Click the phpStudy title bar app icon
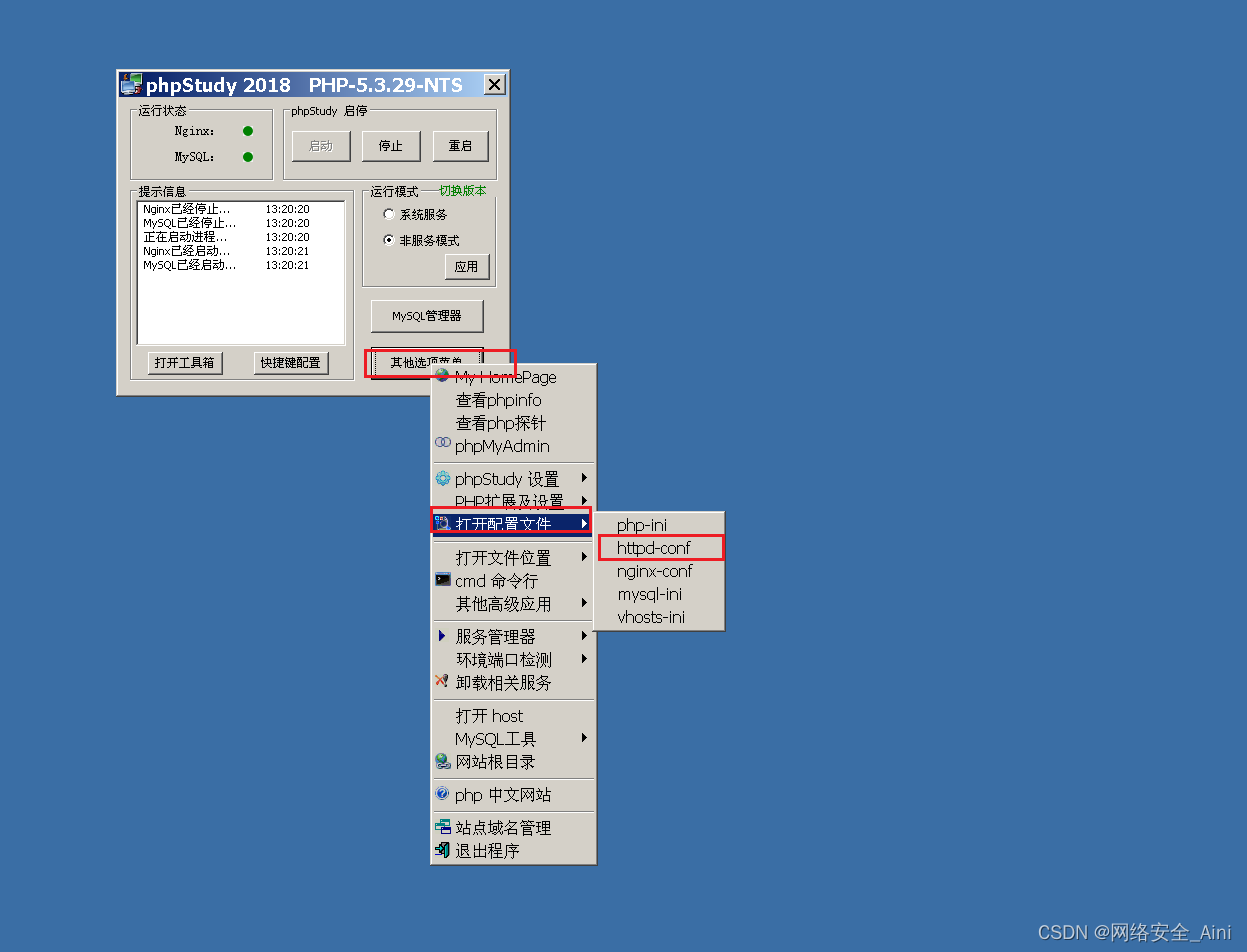The width and height of the screenshot is (1247, 952). click(131, 84)
